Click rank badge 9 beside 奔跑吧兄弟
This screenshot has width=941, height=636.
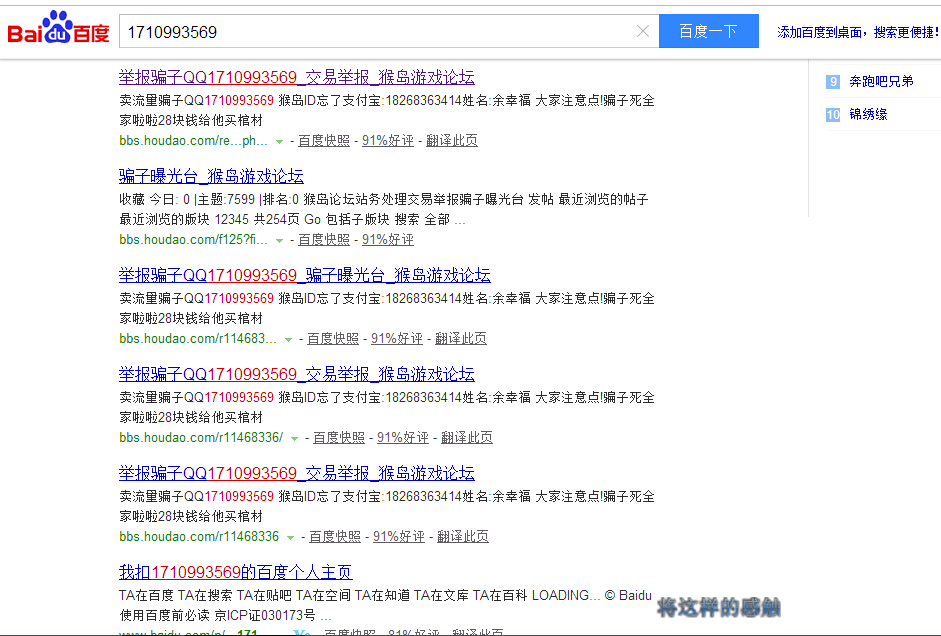tap(833, 82)
